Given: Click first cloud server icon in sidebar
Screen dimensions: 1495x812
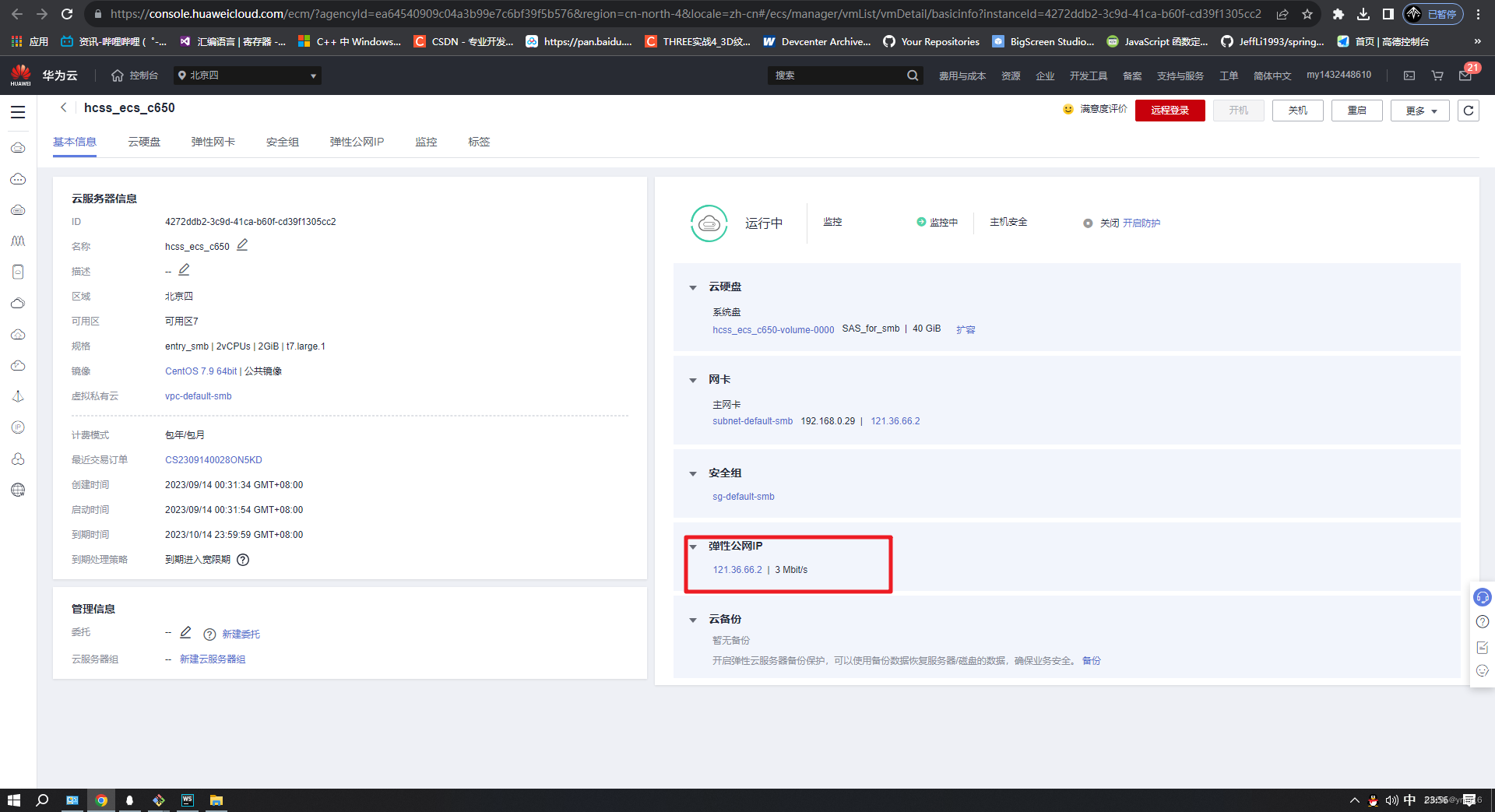Looking at the screenshot, I should (x=18, y=147).
